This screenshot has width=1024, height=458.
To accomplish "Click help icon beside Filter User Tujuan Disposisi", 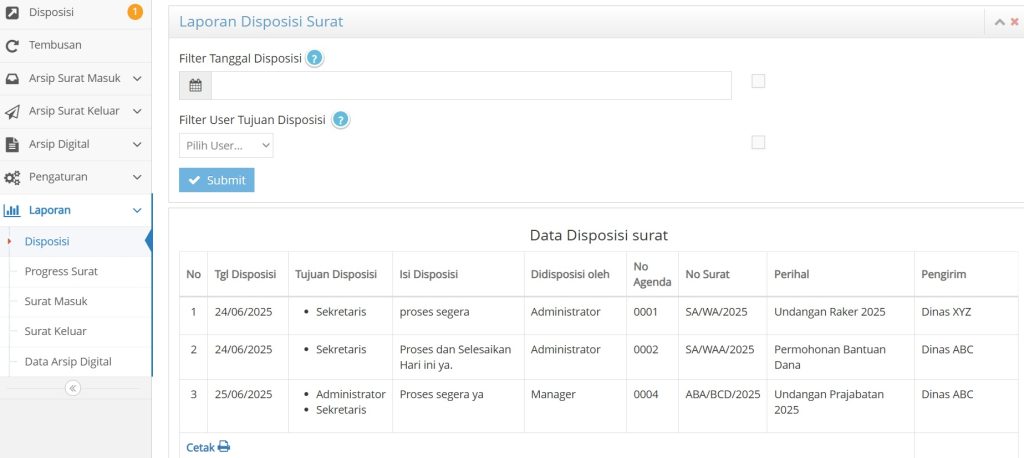I will [340, 120].
